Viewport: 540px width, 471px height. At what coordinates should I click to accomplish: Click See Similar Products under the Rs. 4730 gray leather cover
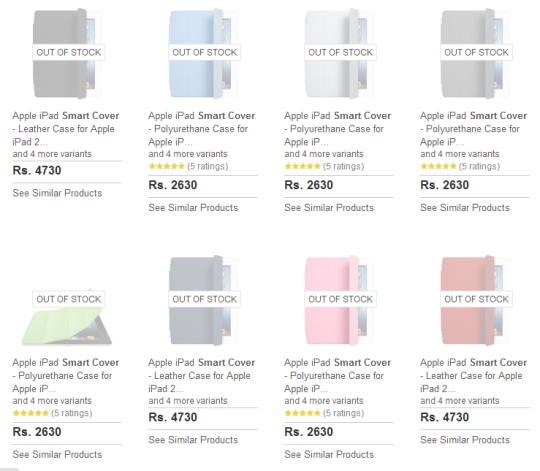pyautogui.click(x=57, y=193)
